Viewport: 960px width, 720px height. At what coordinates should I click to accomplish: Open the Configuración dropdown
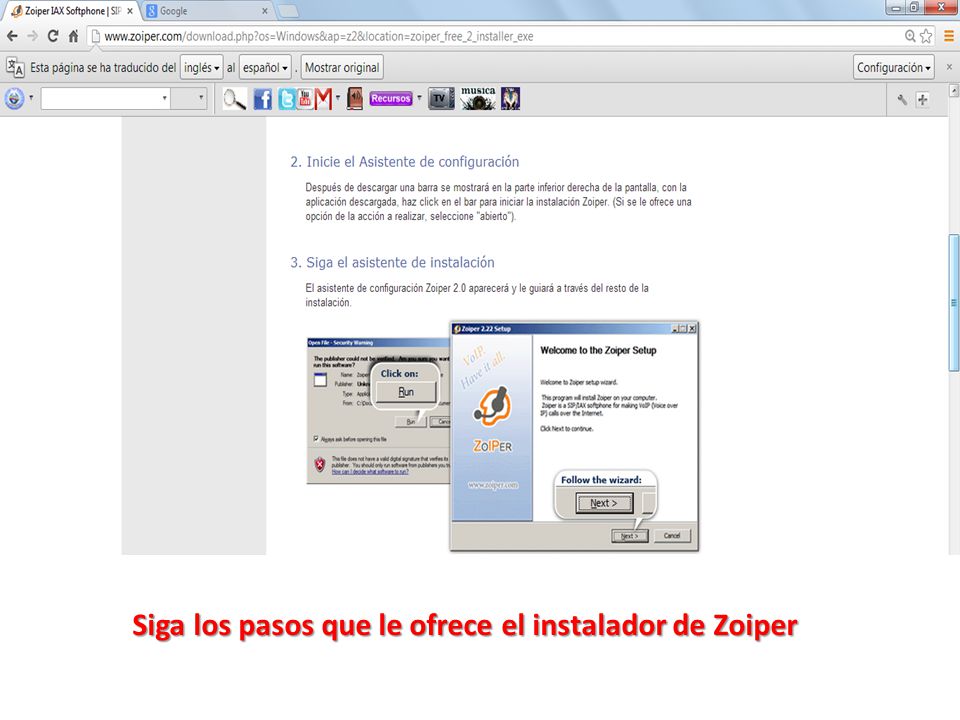coord(894,67)
